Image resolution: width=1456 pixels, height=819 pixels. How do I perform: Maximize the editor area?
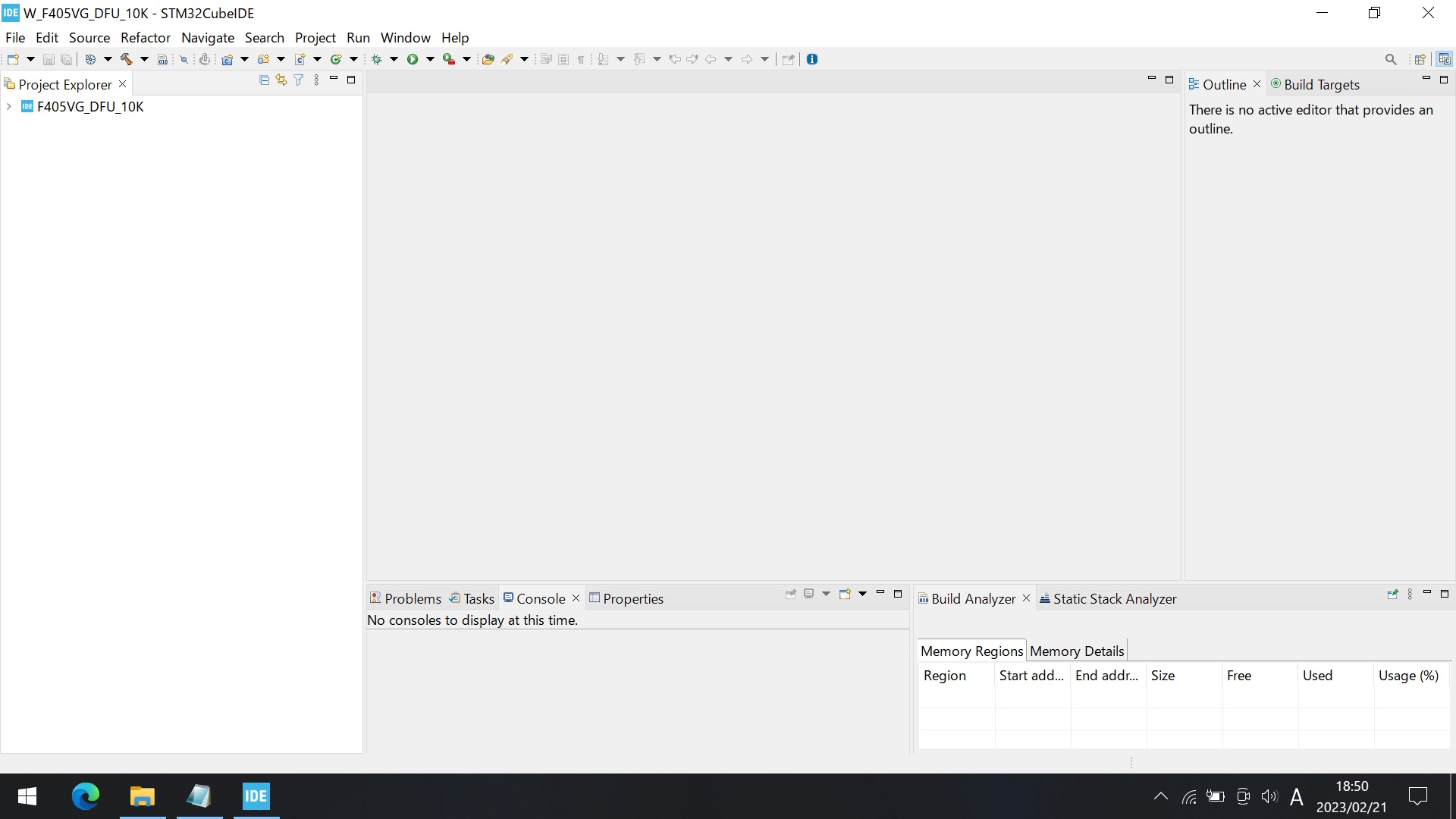pyautogui.click(x=1169, y=79)
